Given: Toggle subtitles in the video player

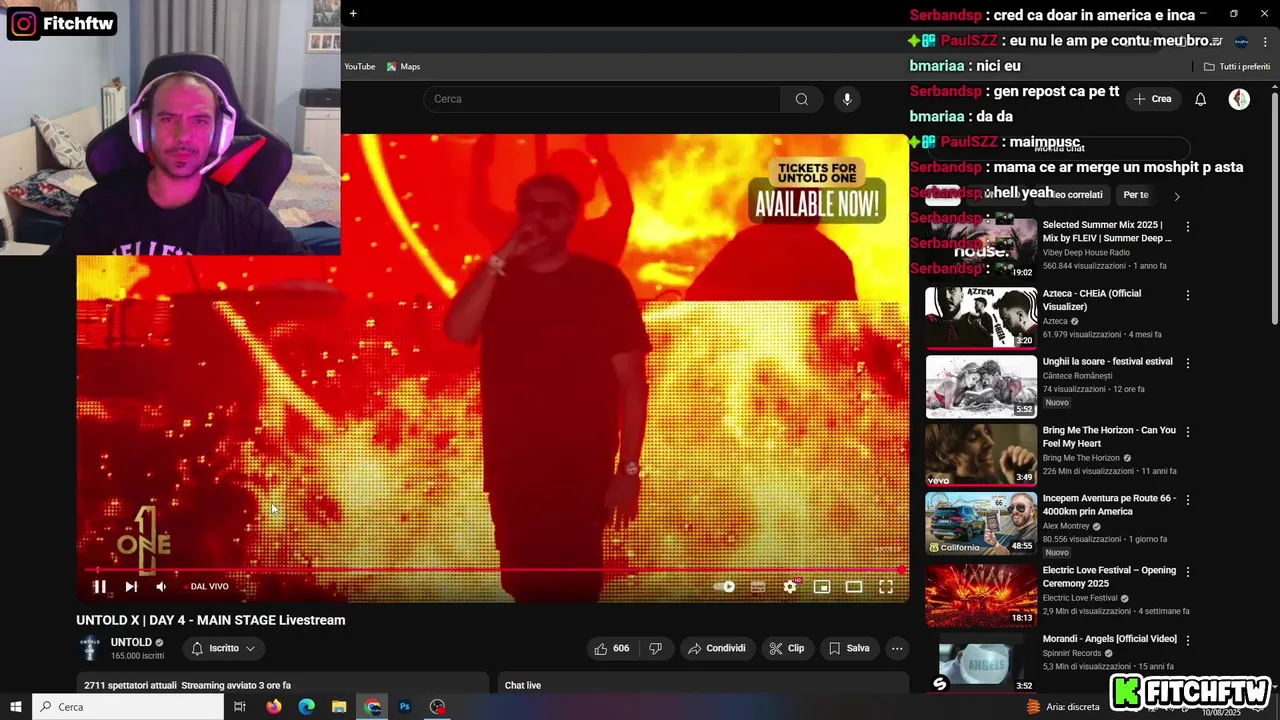Looking at the screenshot, I should [x=758, y=587].
